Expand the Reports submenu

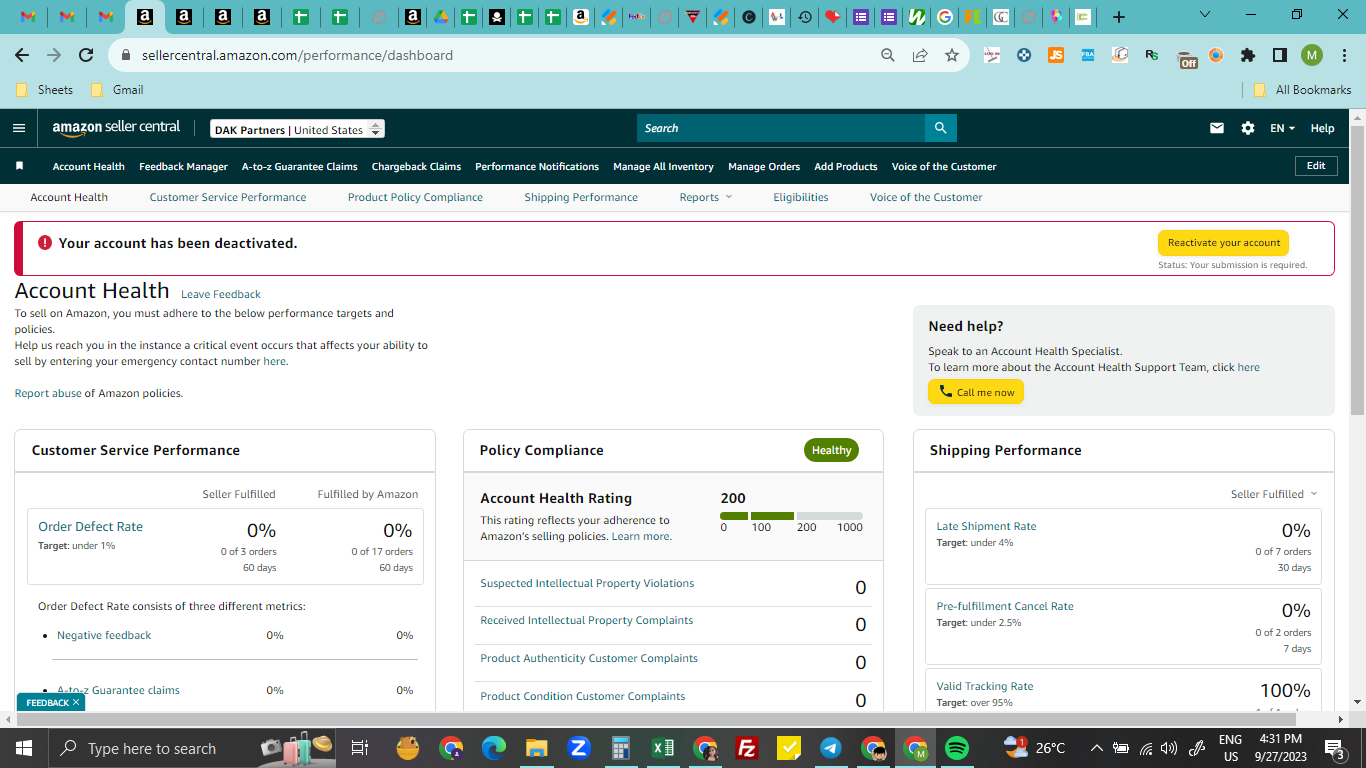click(x=706, y=197)
